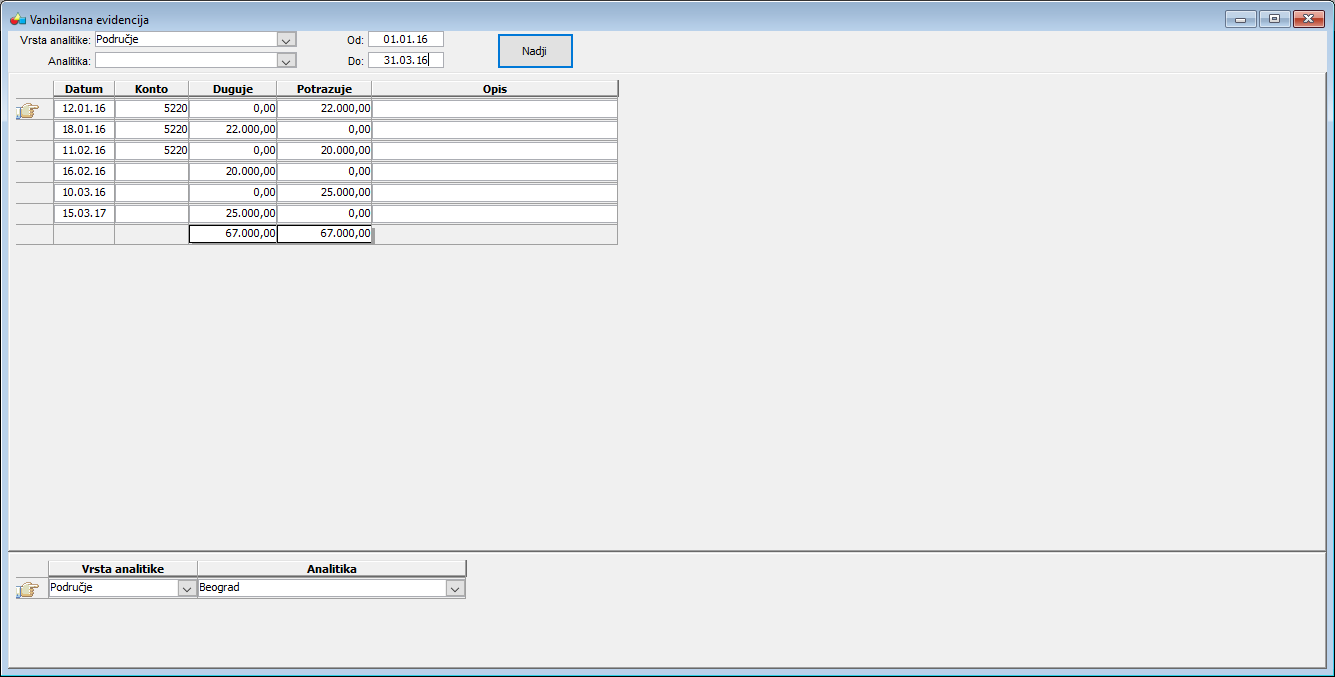Viewport: 1335px width, 677px height.
Task: Click the Konto column header
Action: click(x=151, y=89)
